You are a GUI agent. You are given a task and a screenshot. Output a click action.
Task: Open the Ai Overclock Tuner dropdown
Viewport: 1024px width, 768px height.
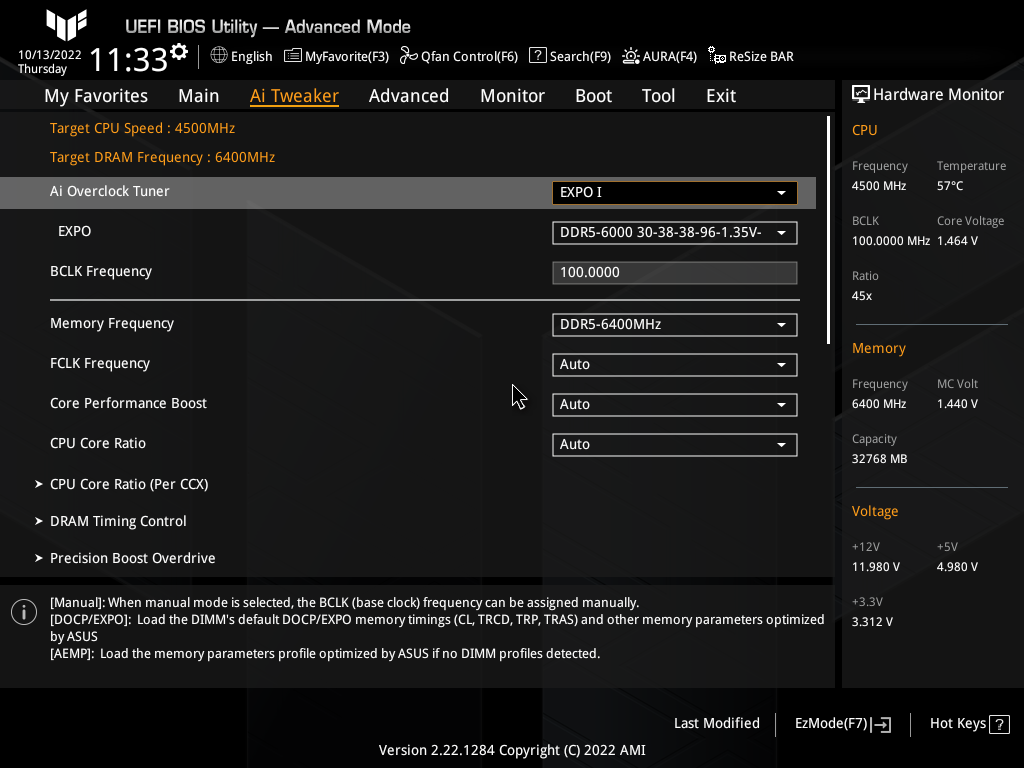coord(675,193)
